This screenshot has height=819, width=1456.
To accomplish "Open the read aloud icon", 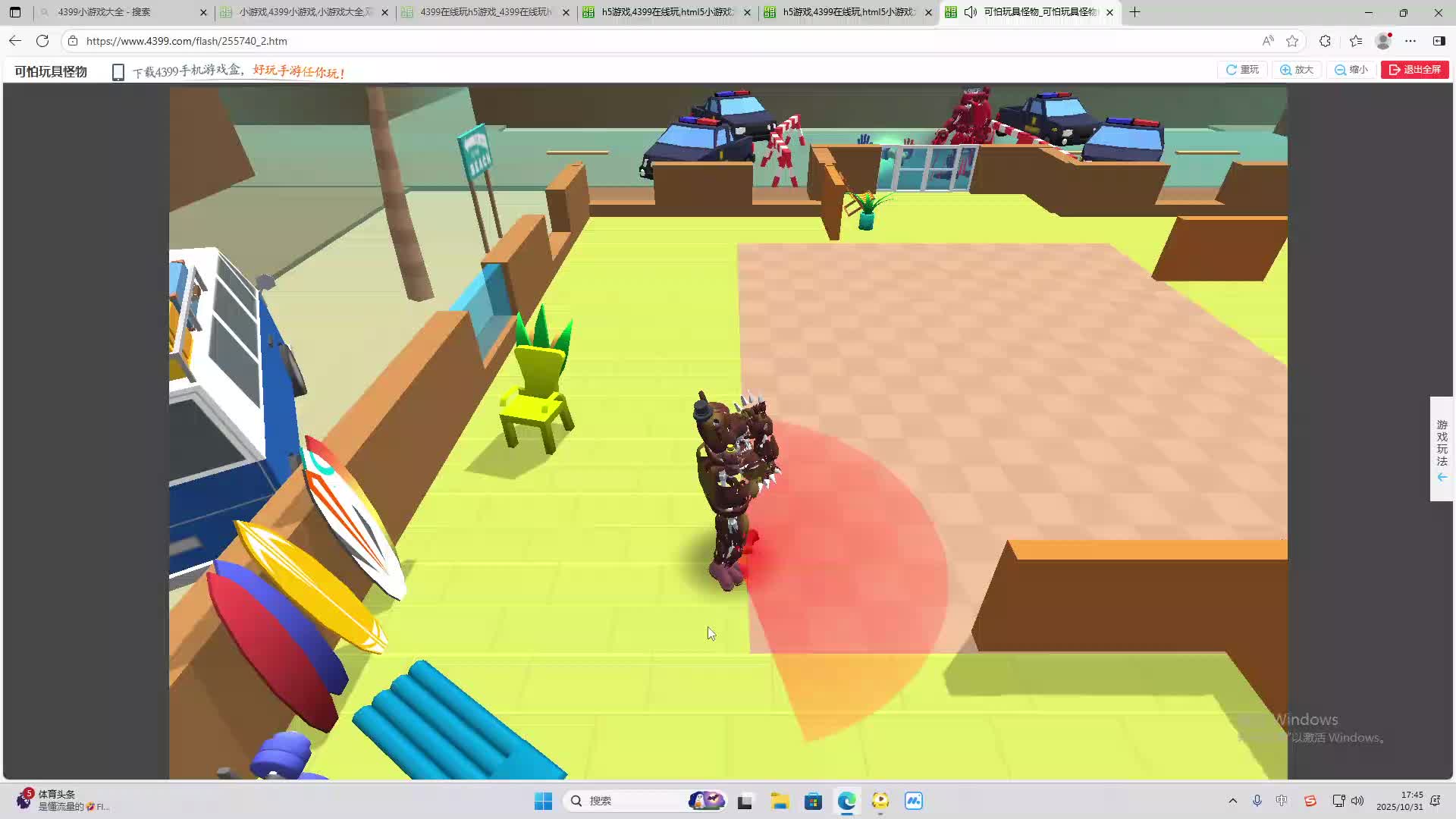I will 1268,41.
